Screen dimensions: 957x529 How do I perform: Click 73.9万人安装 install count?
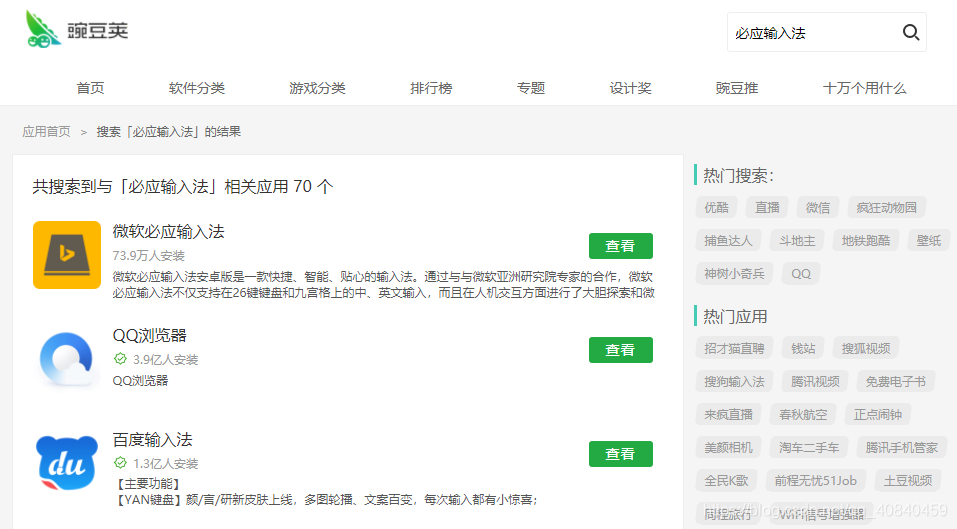click(148, 255)
